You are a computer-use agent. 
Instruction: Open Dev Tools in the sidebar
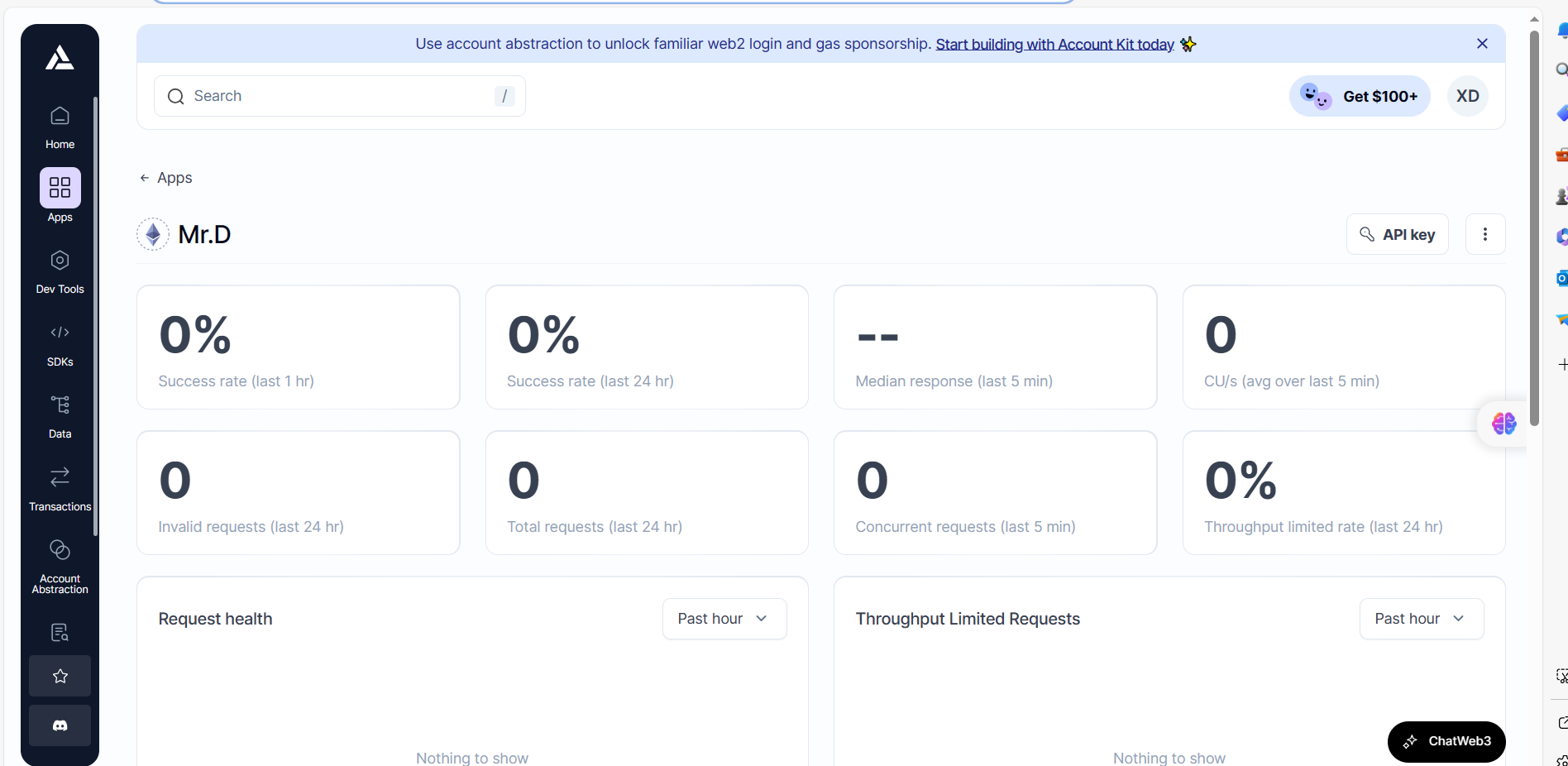point(60,271)
